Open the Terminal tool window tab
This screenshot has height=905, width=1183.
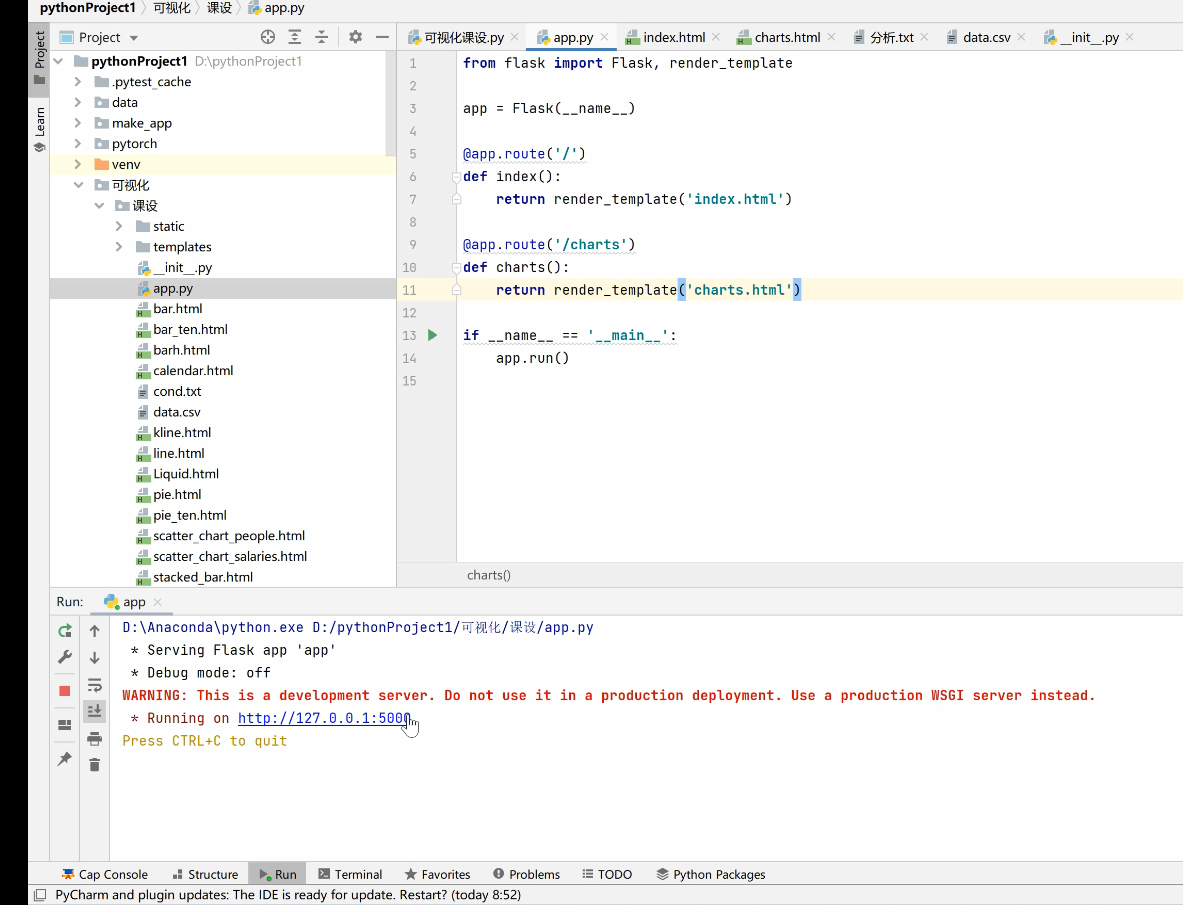click(349, 874)
